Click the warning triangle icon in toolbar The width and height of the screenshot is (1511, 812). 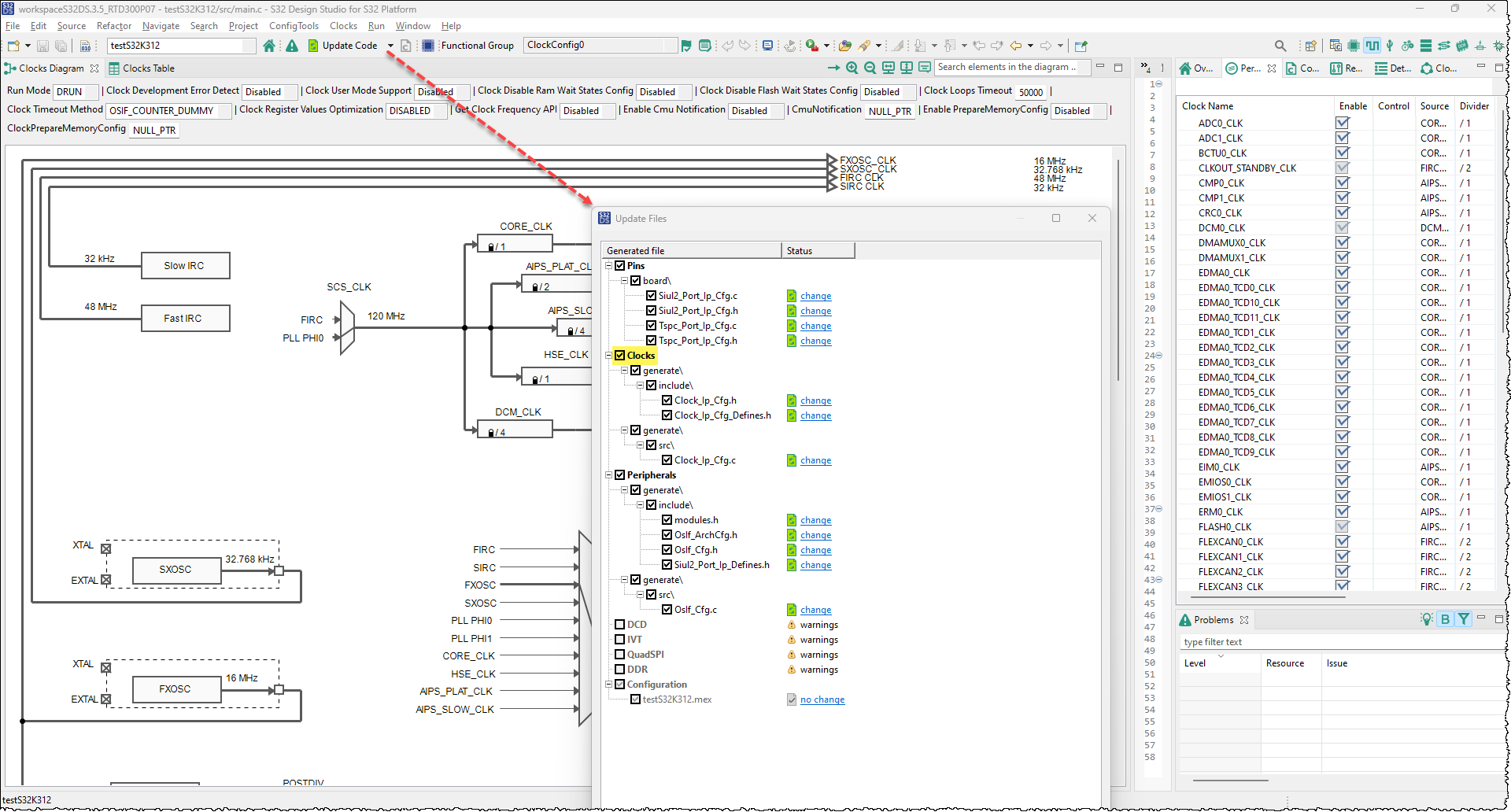tap(292, 46)
